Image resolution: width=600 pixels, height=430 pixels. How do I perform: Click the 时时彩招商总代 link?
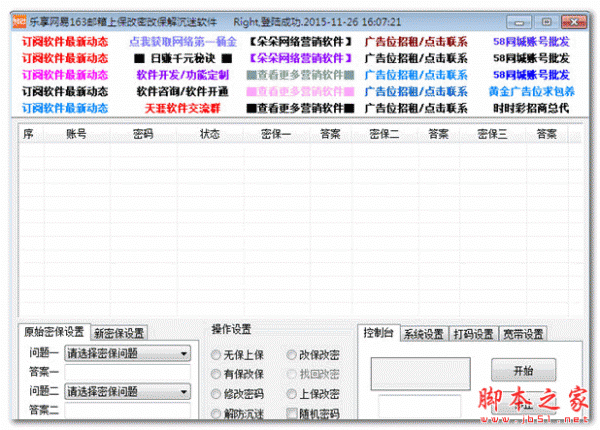[x=532, y=108]
